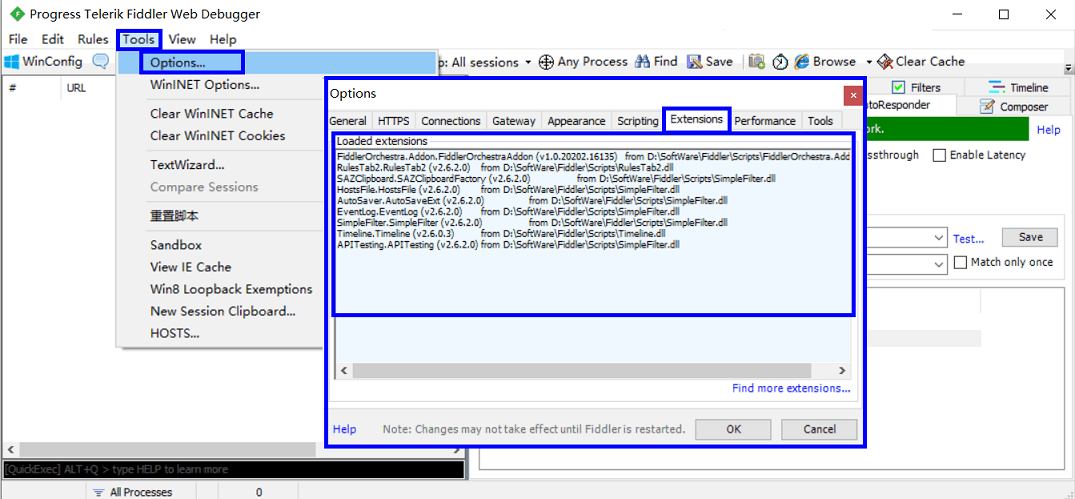Click the WinConfig Windows logo icon
Screen dimensions: 1075x499
[11, 62]
